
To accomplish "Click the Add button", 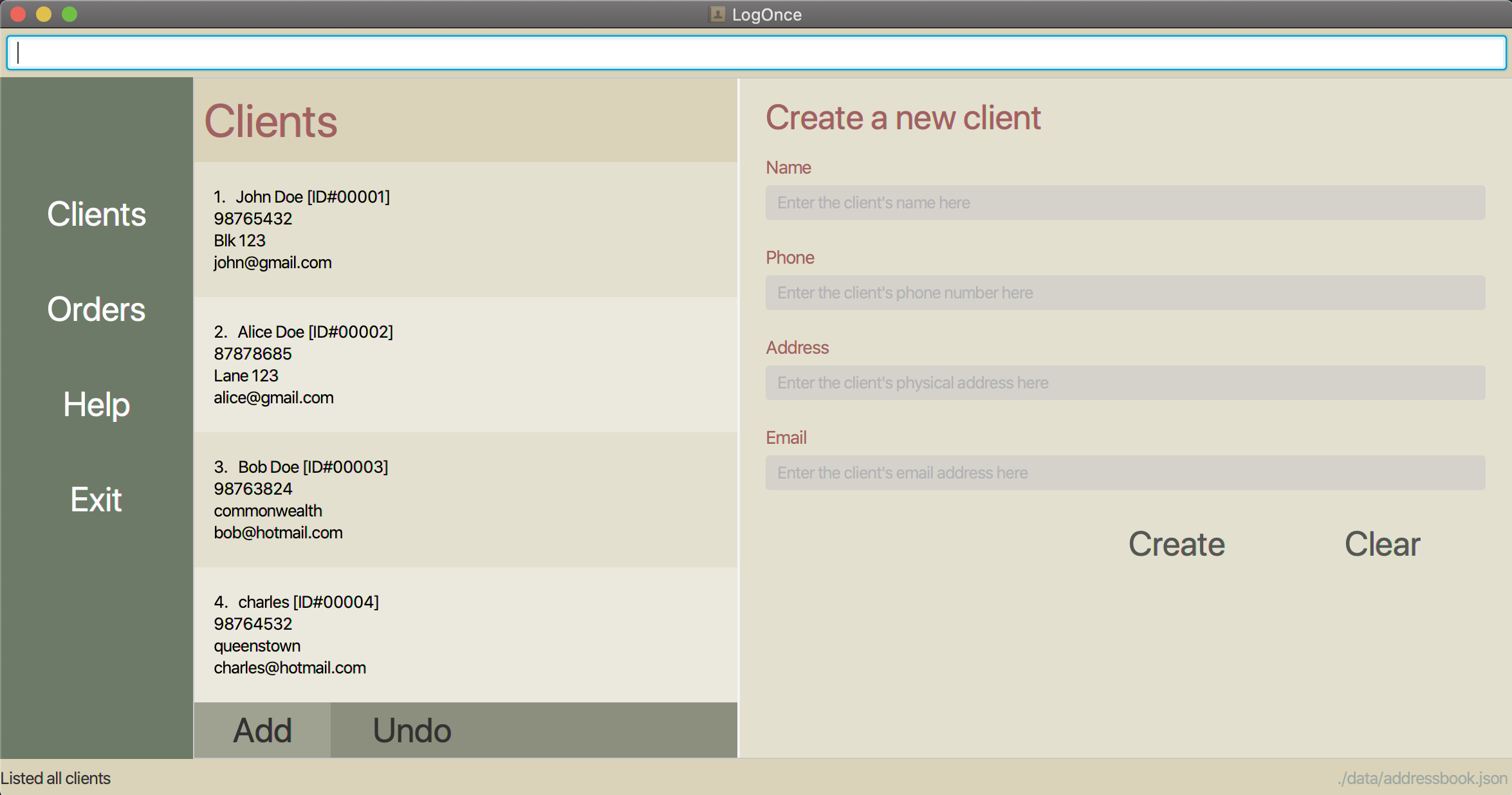I will pos(261,729).
